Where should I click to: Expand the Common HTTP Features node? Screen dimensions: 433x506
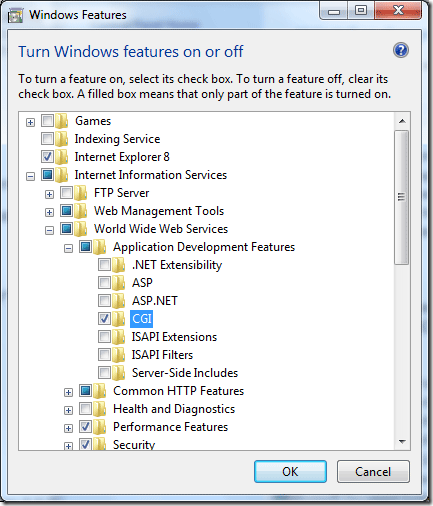point(68,392)
